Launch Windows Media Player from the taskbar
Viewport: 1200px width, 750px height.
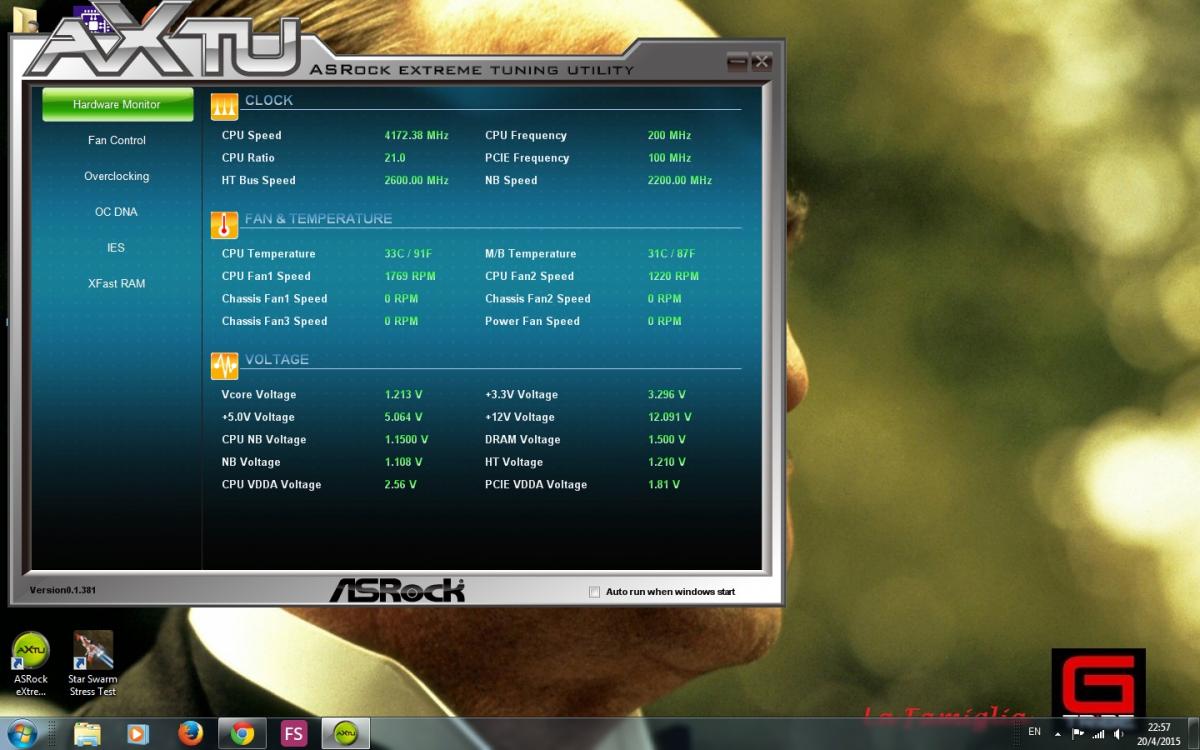138,734
